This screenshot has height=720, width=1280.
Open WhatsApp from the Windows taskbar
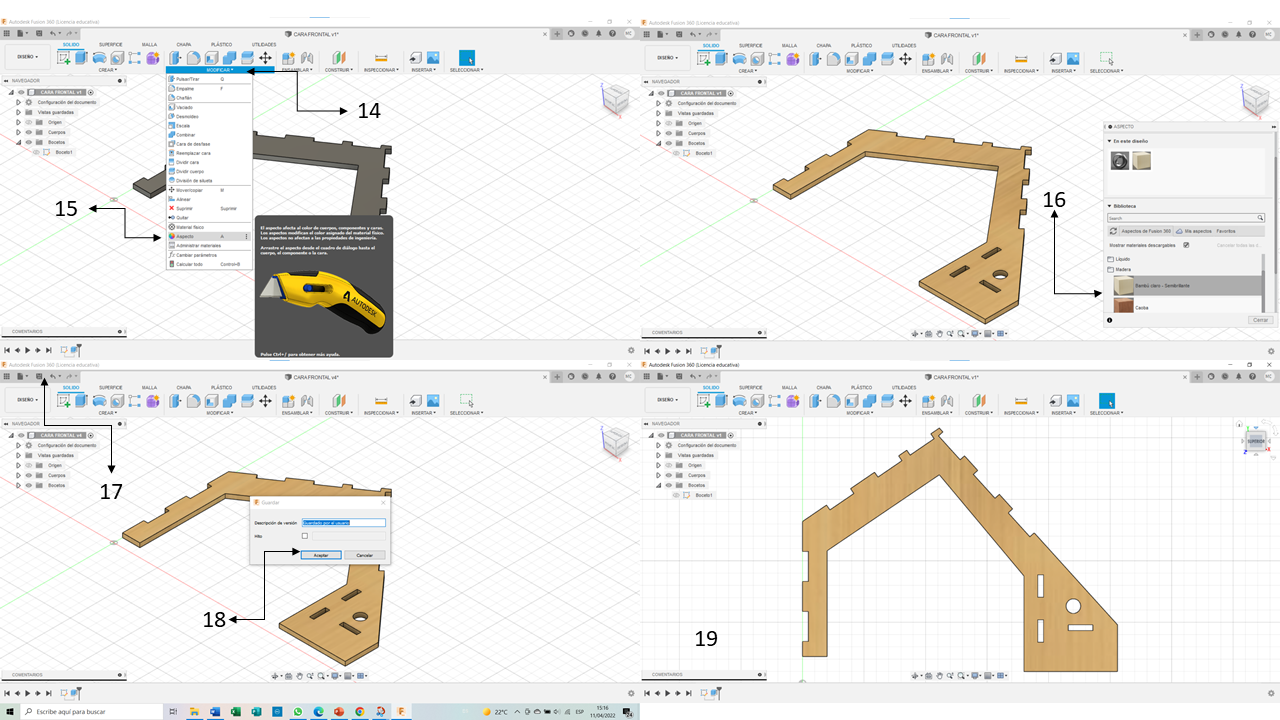click(x=298, y=711)
